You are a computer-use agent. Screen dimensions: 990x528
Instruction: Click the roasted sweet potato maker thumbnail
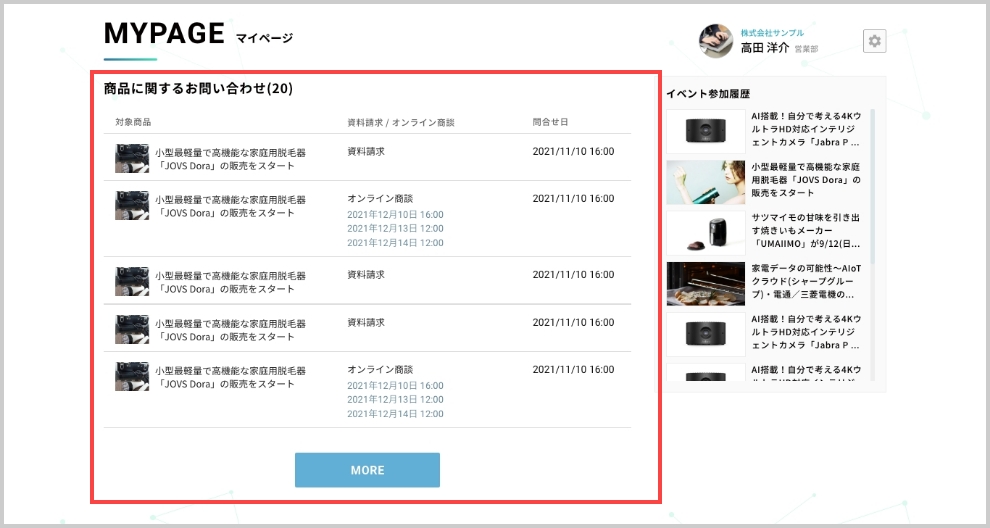coord(706,233)
